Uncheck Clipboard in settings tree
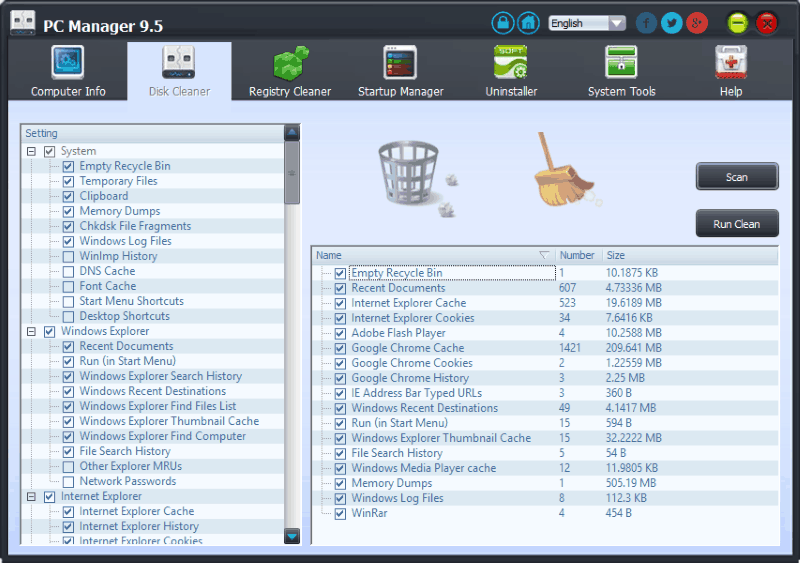This screenshot has height=563, width=800. (68, 197)
